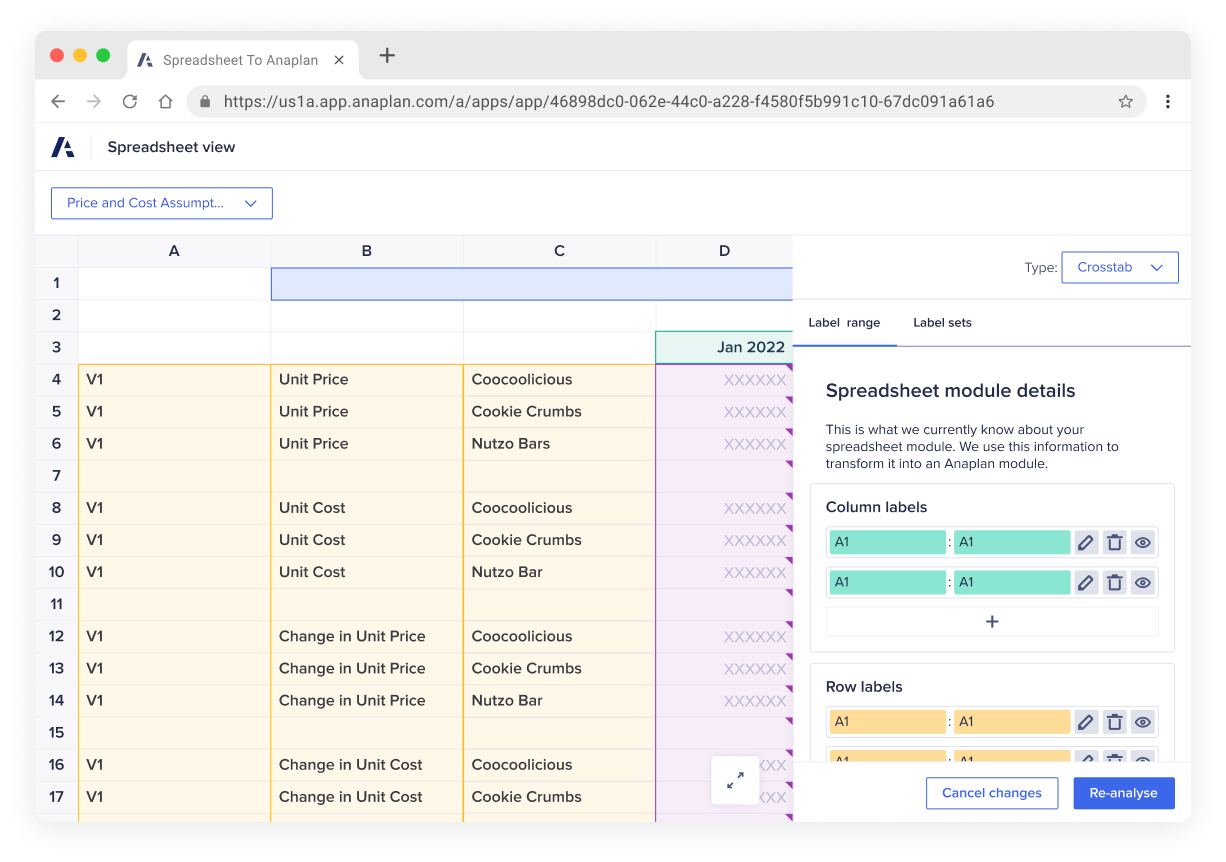Viewport: 1226px width, 862px height.
Task: Select the Spreadsheet To Anaplan browser tab
Action: (240, 60)
